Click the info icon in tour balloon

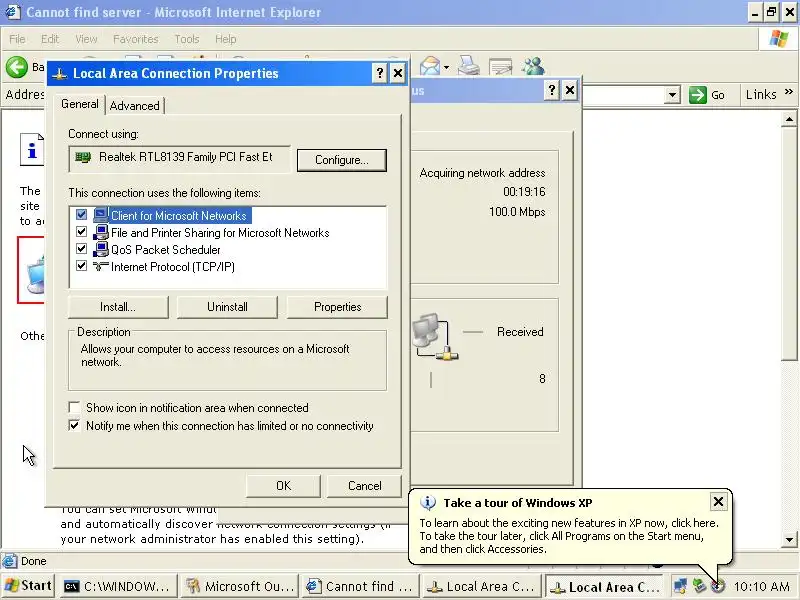(x=428, y=503)
